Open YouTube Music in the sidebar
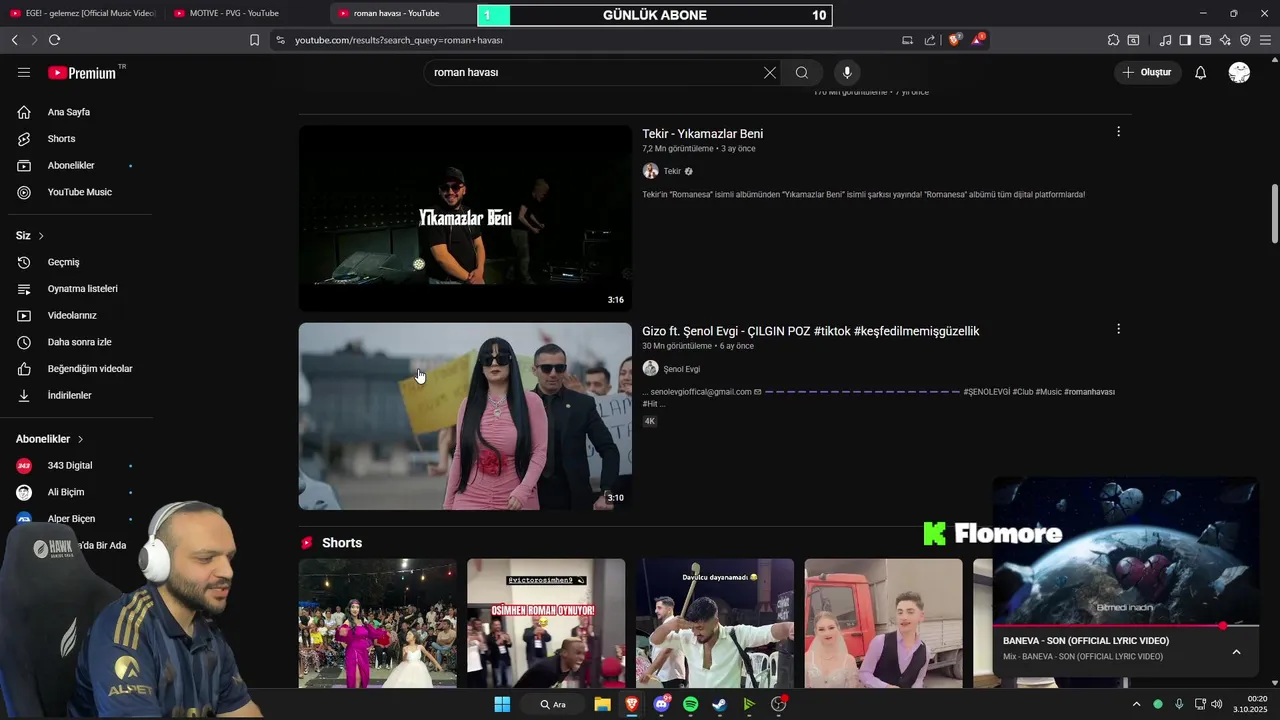The image size is (1280, 720). pos(80,192)
